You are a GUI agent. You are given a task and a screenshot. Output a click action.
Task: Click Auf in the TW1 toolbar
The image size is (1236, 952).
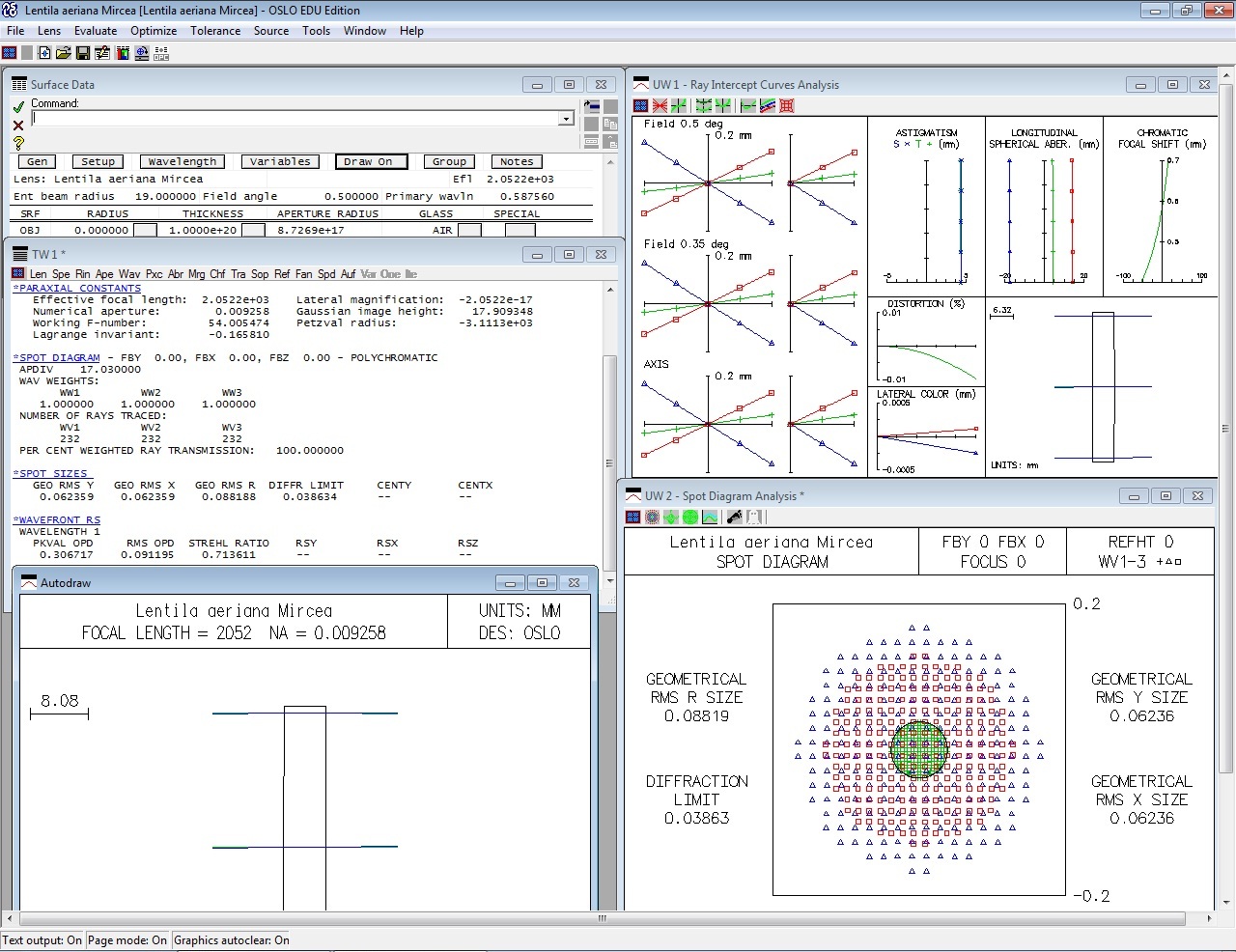click(349, 274)
